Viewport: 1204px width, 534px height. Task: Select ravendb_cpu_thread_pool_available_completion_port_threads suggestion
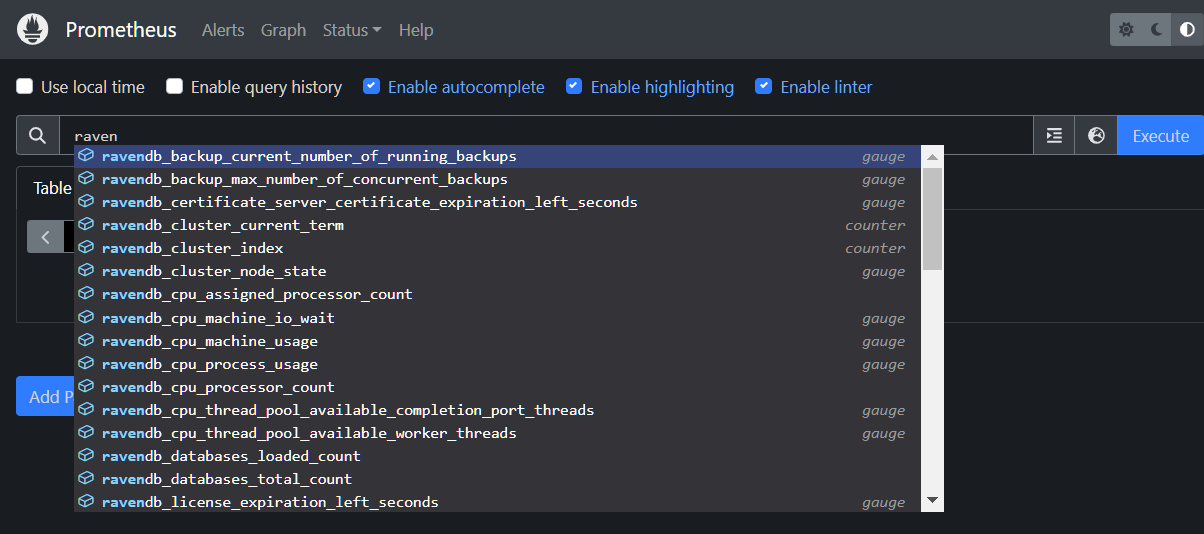pos(498,410)
